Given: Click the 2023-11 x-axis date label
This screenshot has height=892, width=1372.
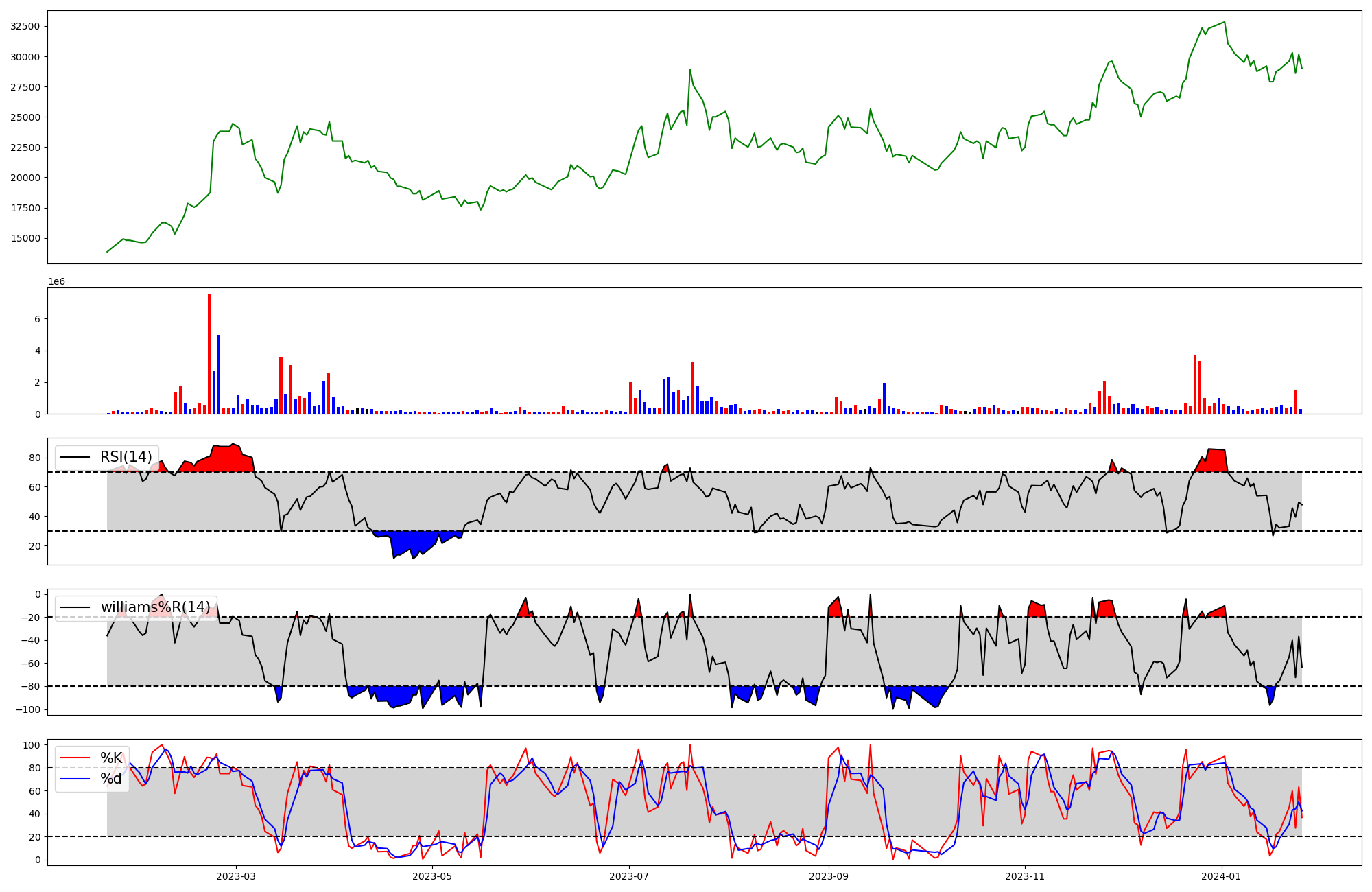Looking at the screenshot, I should pyautogui.click(x=1025, y=876).
